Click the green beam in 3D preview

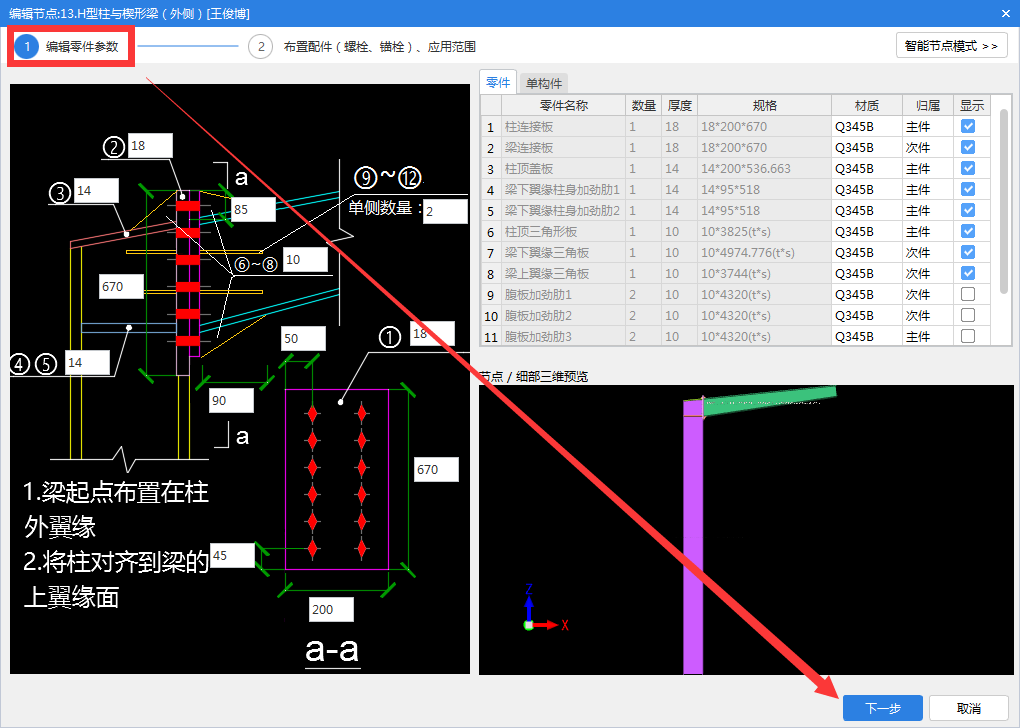click(x=770, y=399)
